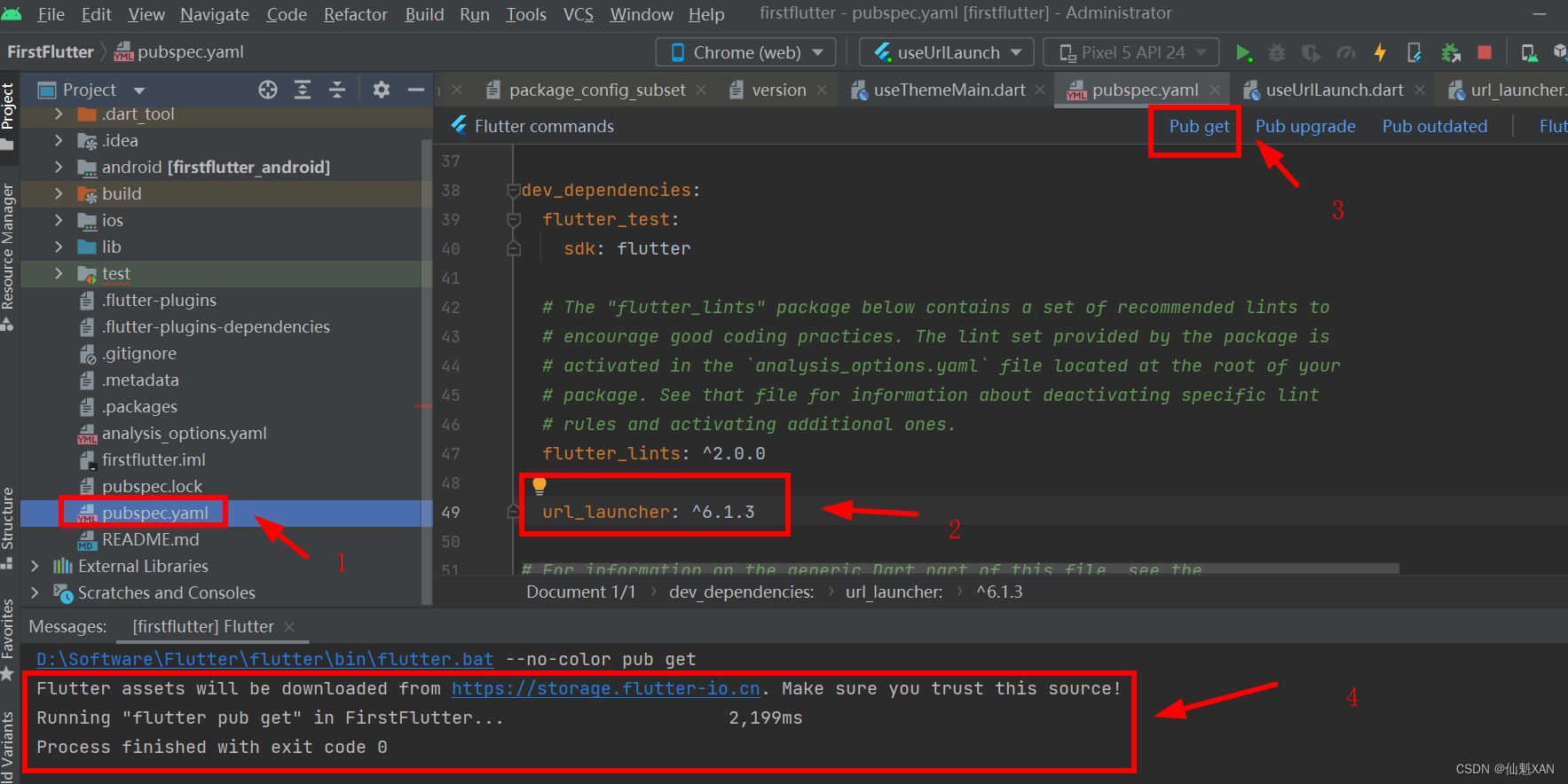Click the flutter.bat path link in console
The image size is (1568, 784).
click(264, 659)
